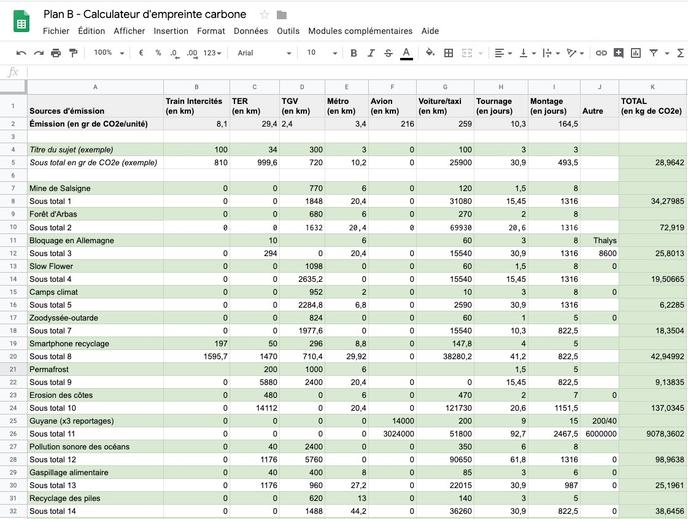Select cell 'Smartphone recyclage'

tap(95, 344)
